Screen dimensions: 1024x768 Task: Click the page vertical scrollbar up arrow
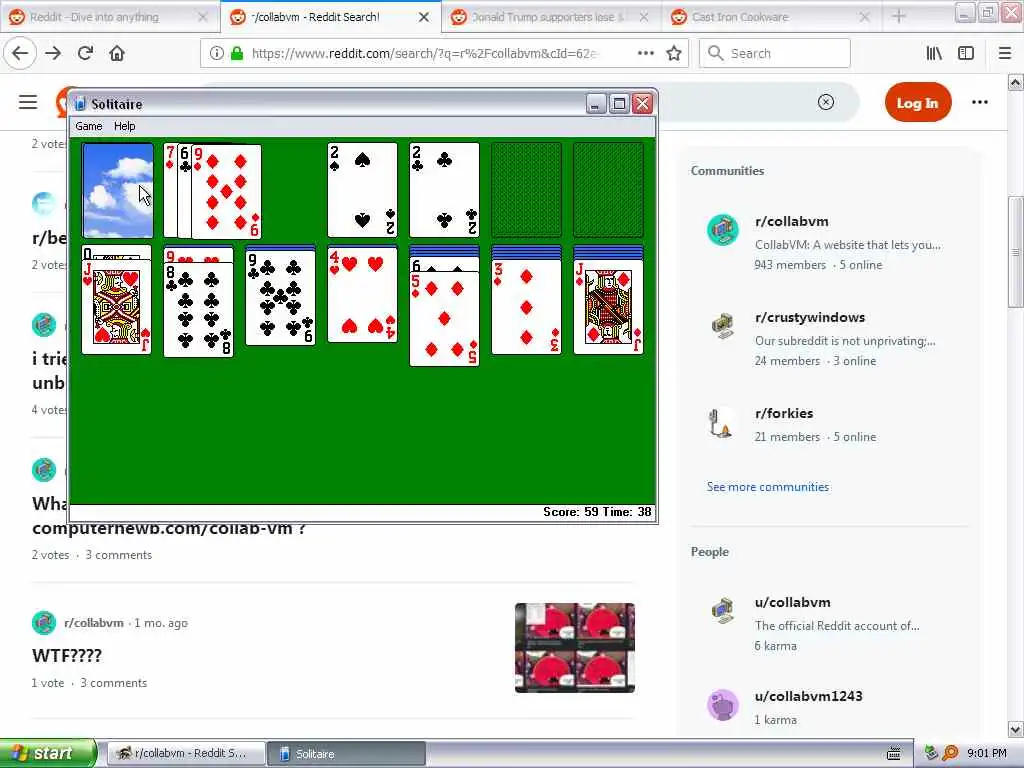[1016, 82]
